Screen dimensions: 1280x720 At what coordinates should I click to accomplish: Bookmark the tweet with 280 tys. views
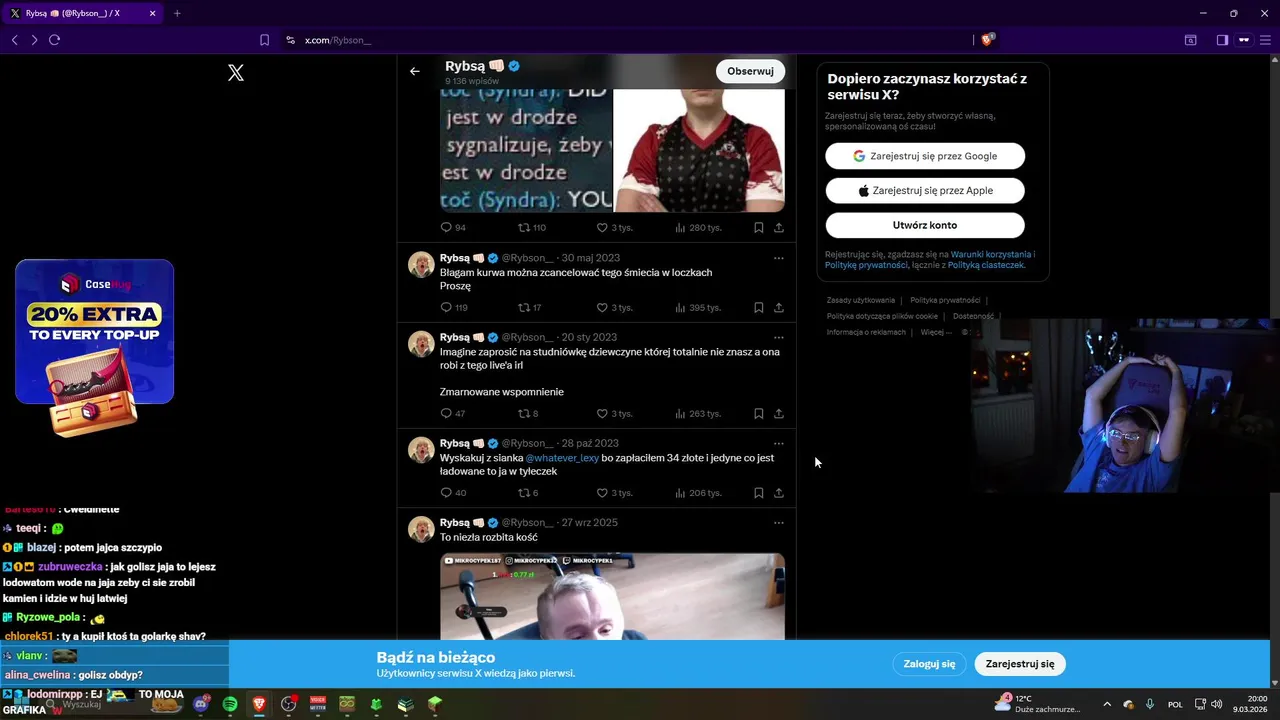click(x=759, y=227)
